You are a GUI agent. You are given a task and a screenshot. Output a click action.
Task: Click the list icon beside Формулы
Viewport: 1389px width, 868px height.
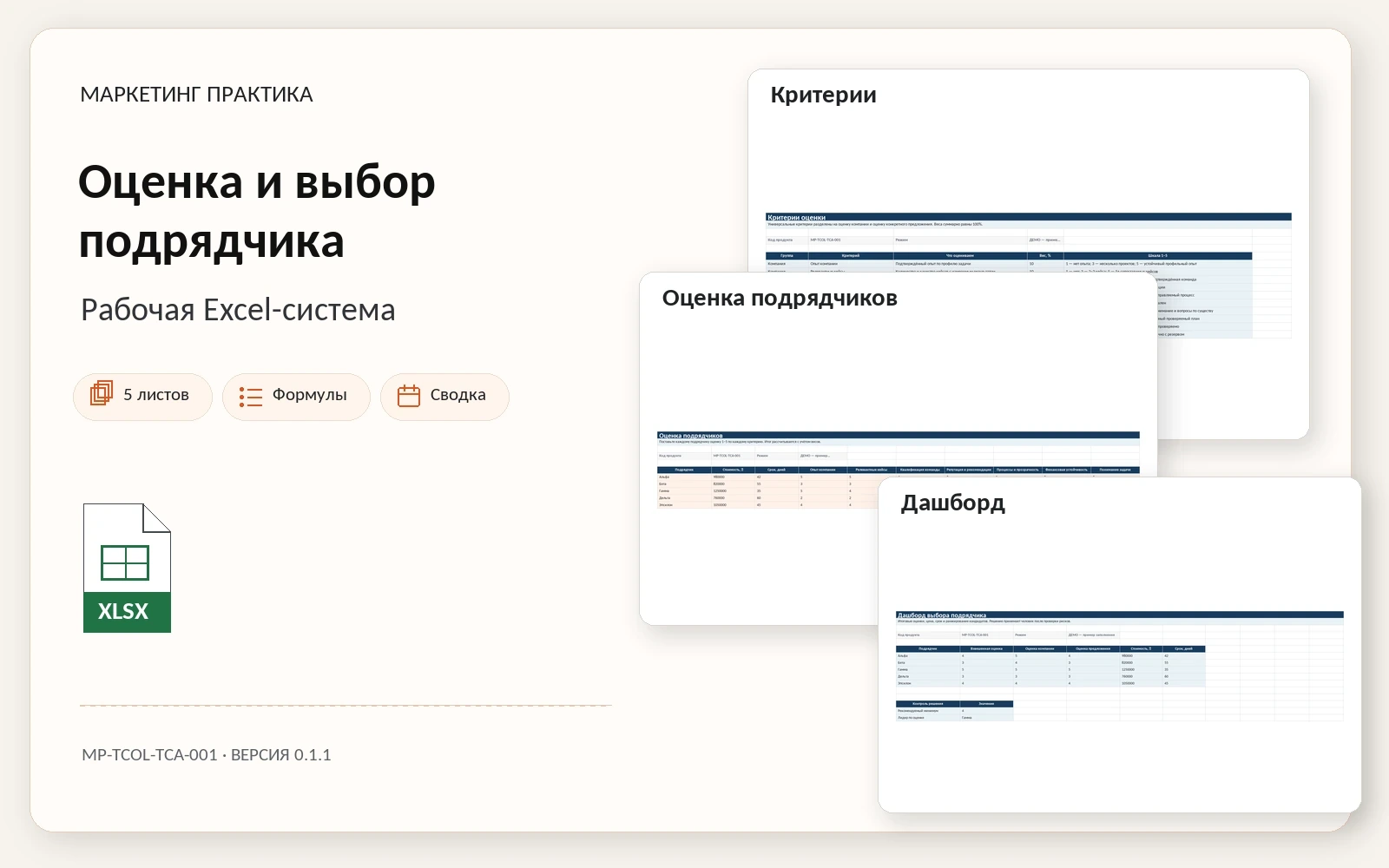(251, 397)
